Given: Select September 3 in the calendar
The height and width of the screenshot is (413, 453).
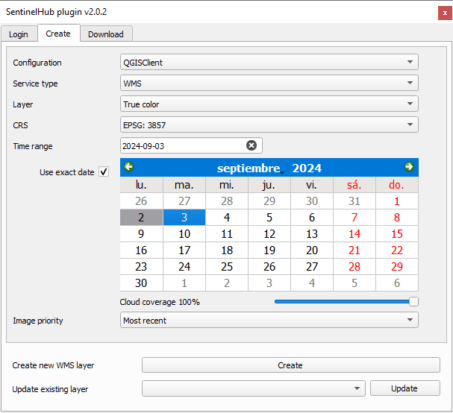Looking at the screenshot, I should pos(184,217).
